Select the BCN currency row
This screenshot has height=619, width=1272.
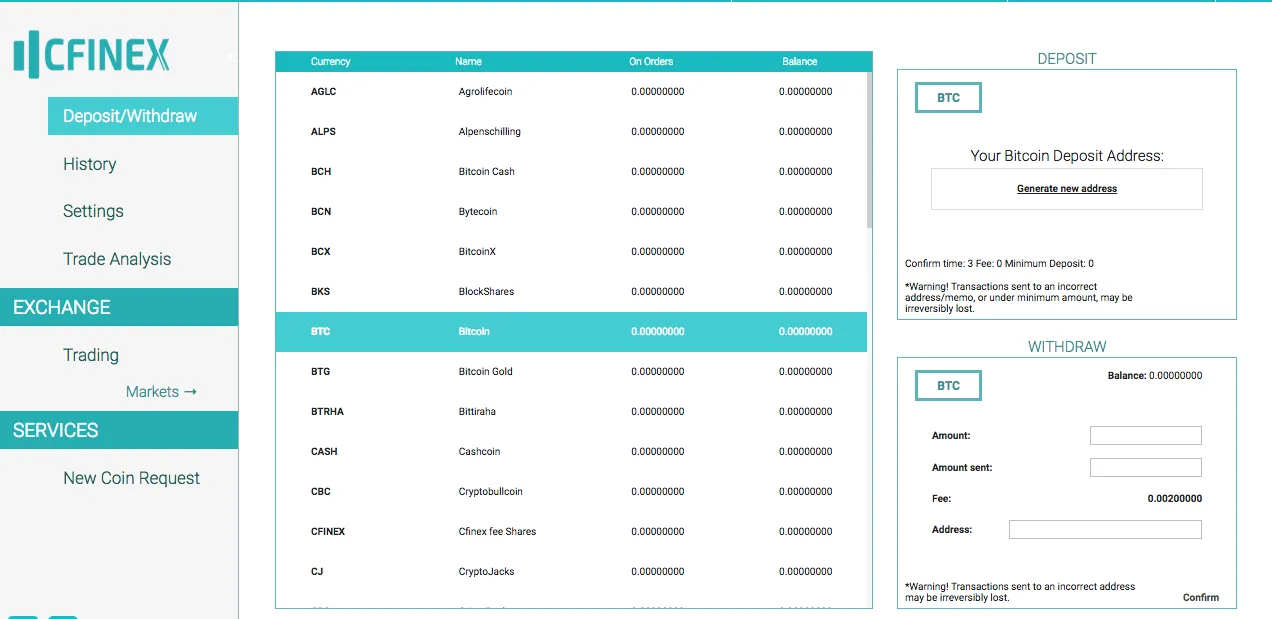click(x=571, y=212)
